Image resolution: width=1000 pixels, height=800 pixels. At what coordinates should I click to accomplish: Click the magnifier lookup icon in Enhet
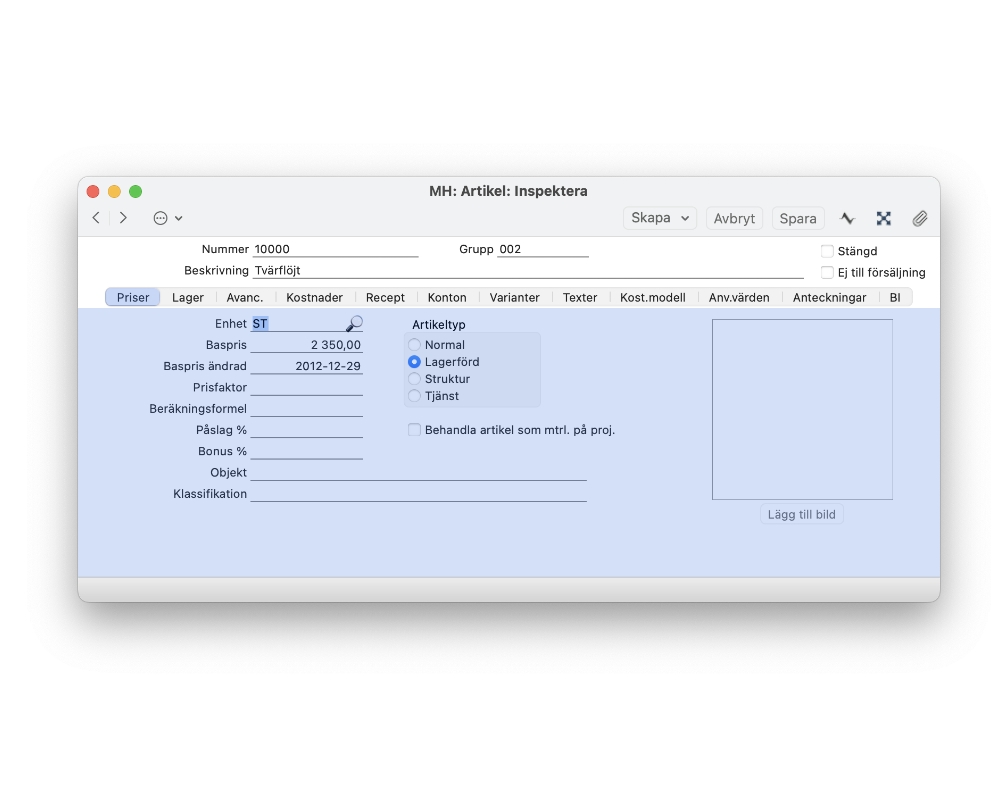click(355, 323)
